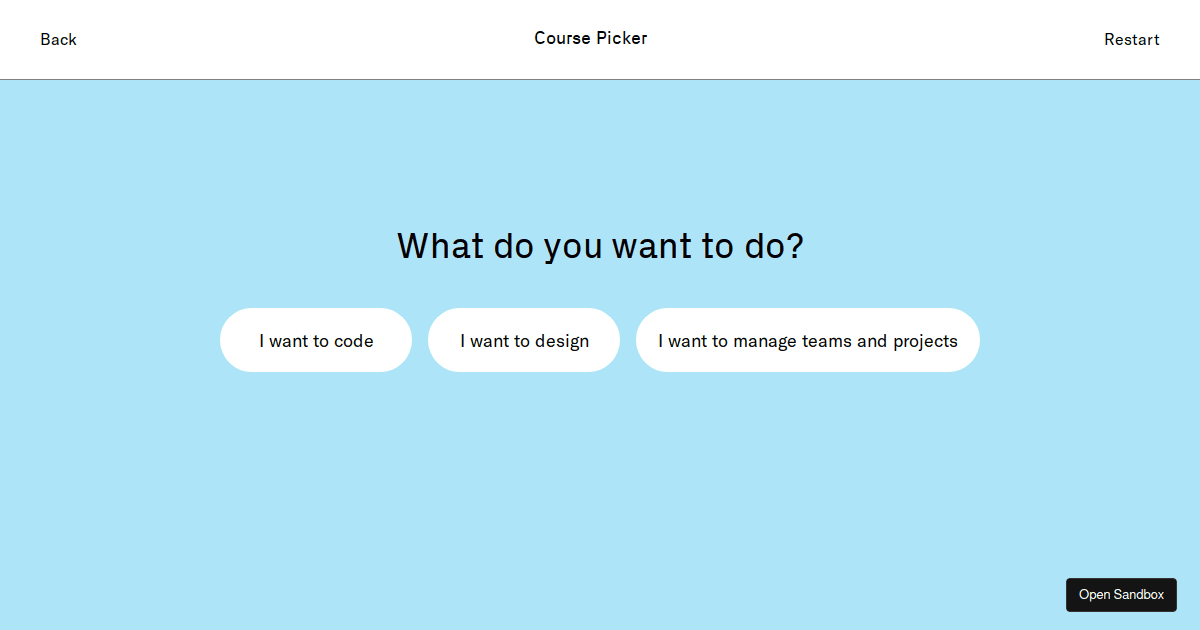Launch the sandbox from the bottom corner button

(x=1121, y=595)
